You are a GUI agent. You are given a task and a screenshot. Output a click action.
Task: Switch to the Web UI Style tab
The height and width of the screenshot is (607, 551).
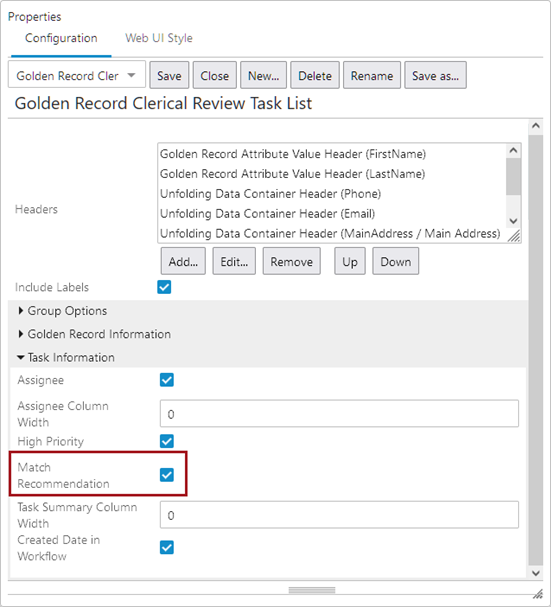click(159, 38)
